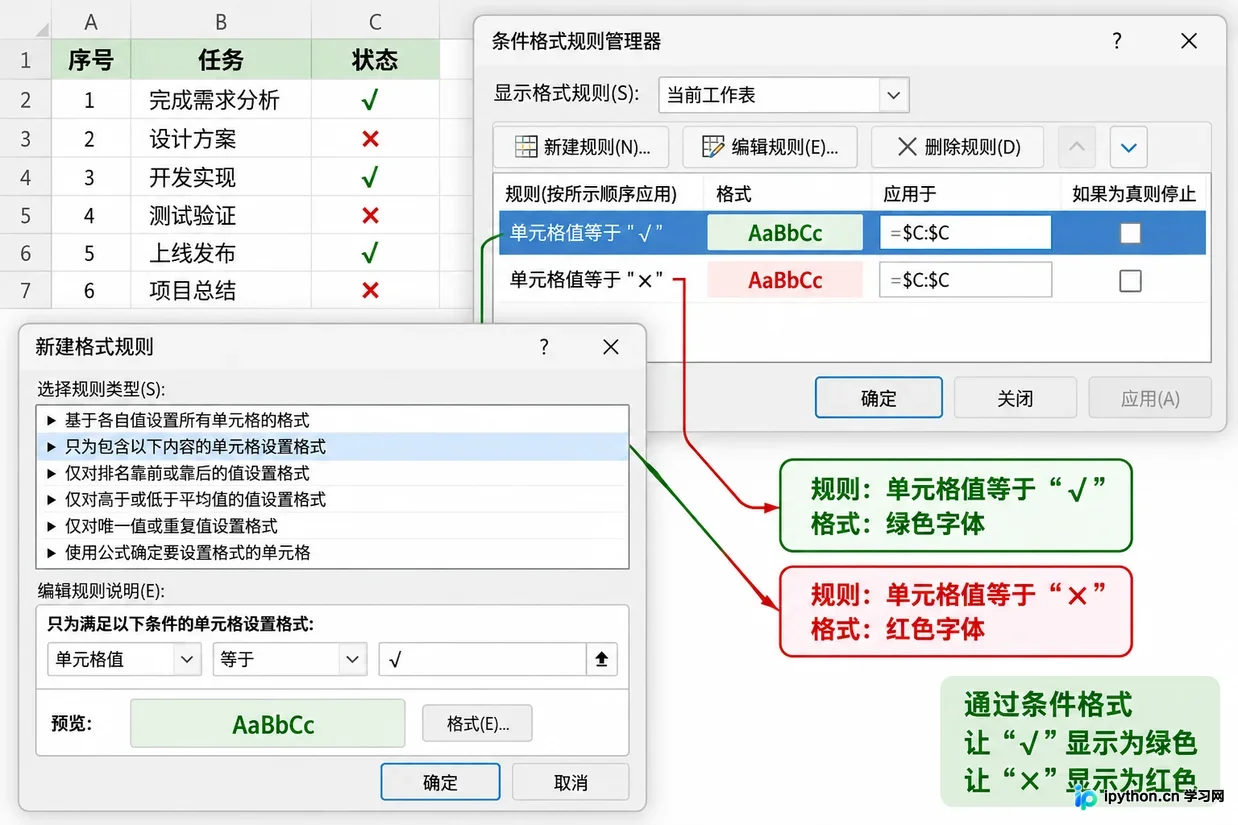Select rule type 仅对唯一值或重复值设置格式
1238x825 pixels.
pos(333,525)
